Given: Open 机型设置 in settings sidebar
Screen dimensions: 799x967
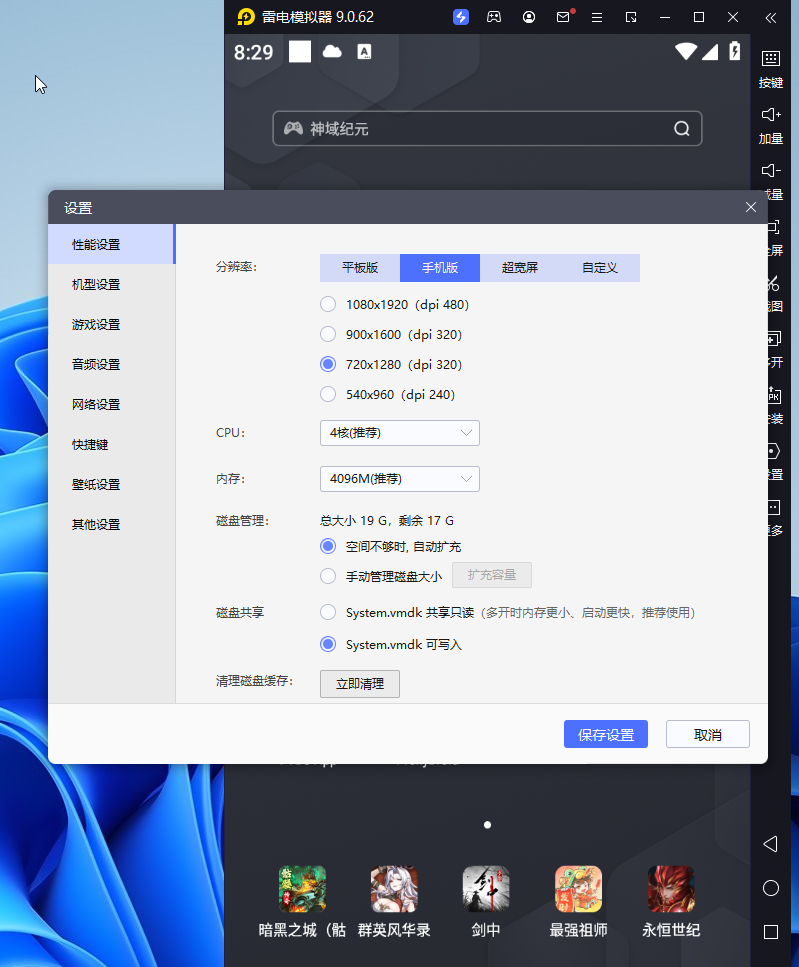Looking at the screenshot, I should pyautogui.click(x=112, y=284).
